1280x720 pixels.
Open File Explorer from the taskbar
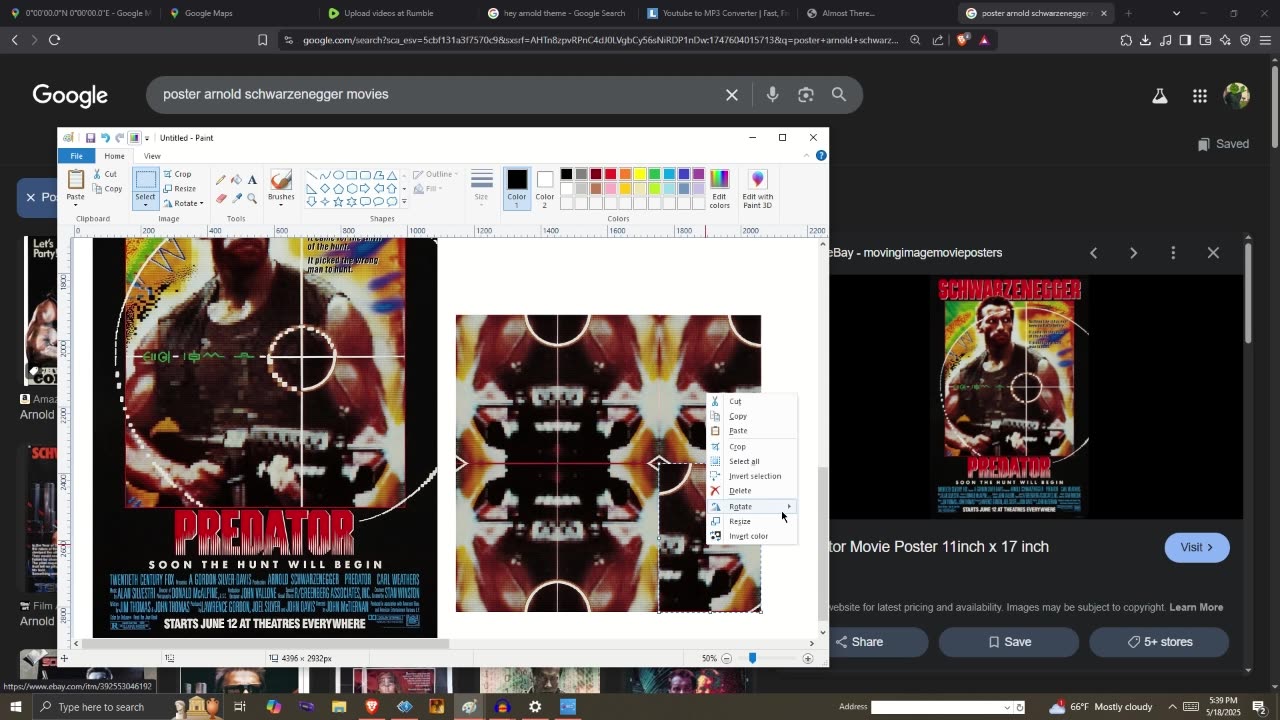338,707
